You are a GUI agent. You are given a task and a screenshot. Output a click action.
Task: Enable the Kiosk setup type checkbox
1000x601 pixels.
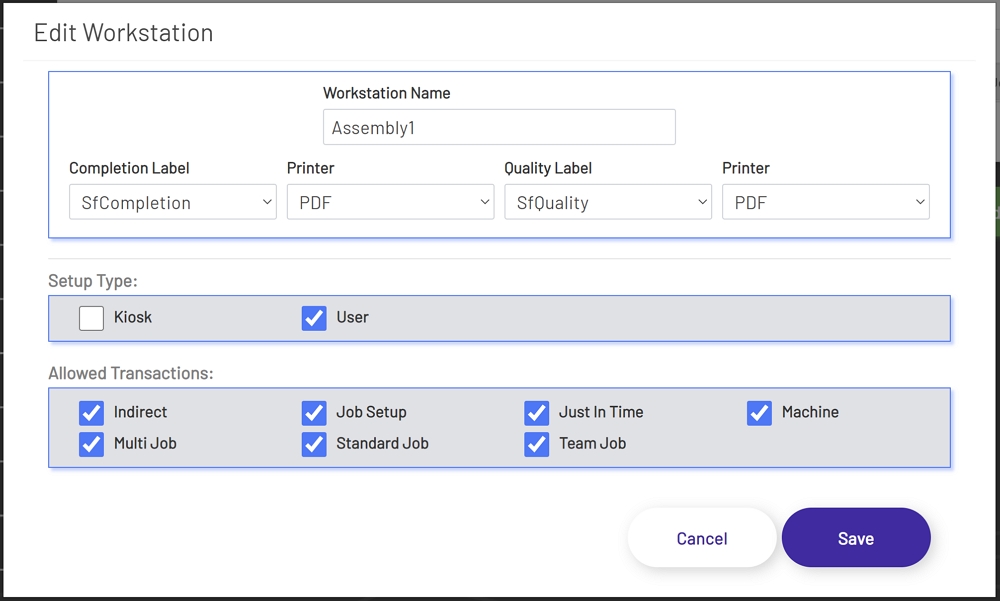tap(91, 318)
